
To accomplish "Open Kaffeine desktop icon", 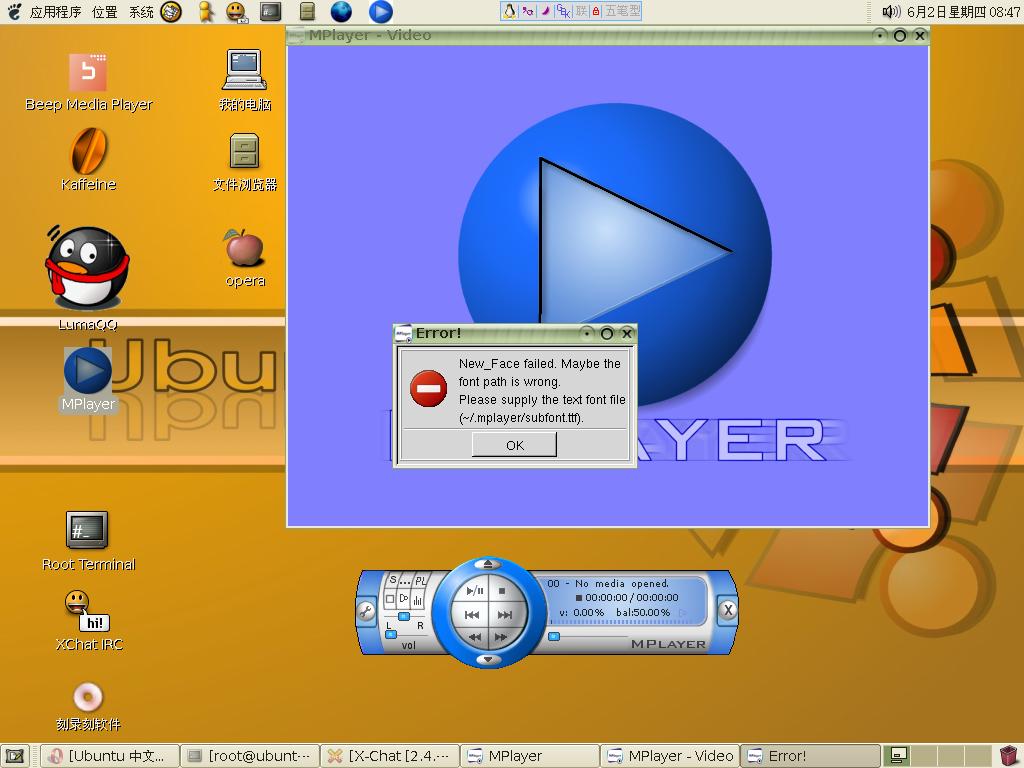I will 89,159.
